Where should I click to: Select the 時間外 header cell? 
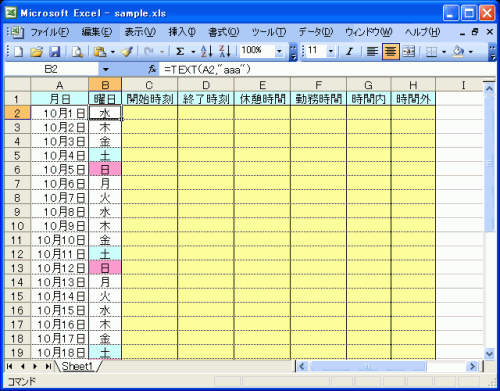[413, 99]
